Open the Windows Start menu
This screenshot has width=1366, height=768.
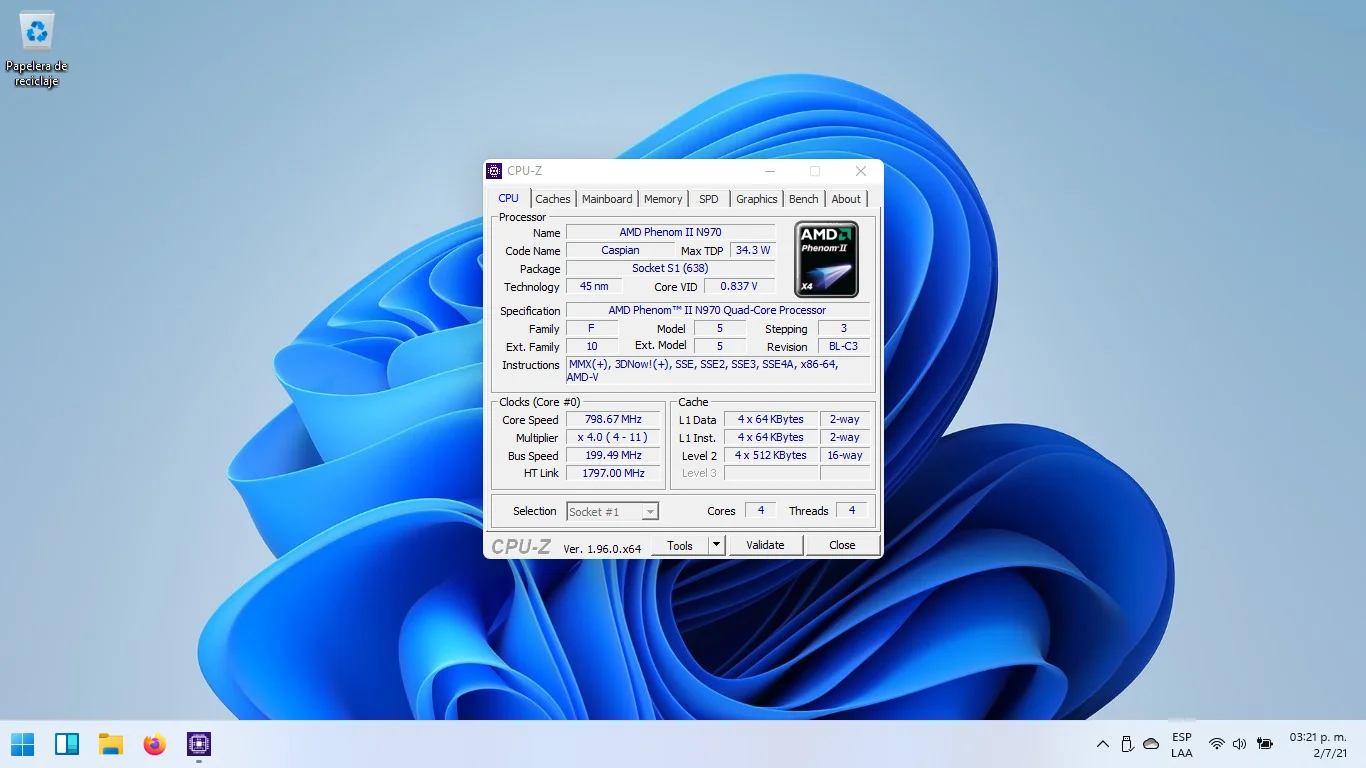coord(22,744)
